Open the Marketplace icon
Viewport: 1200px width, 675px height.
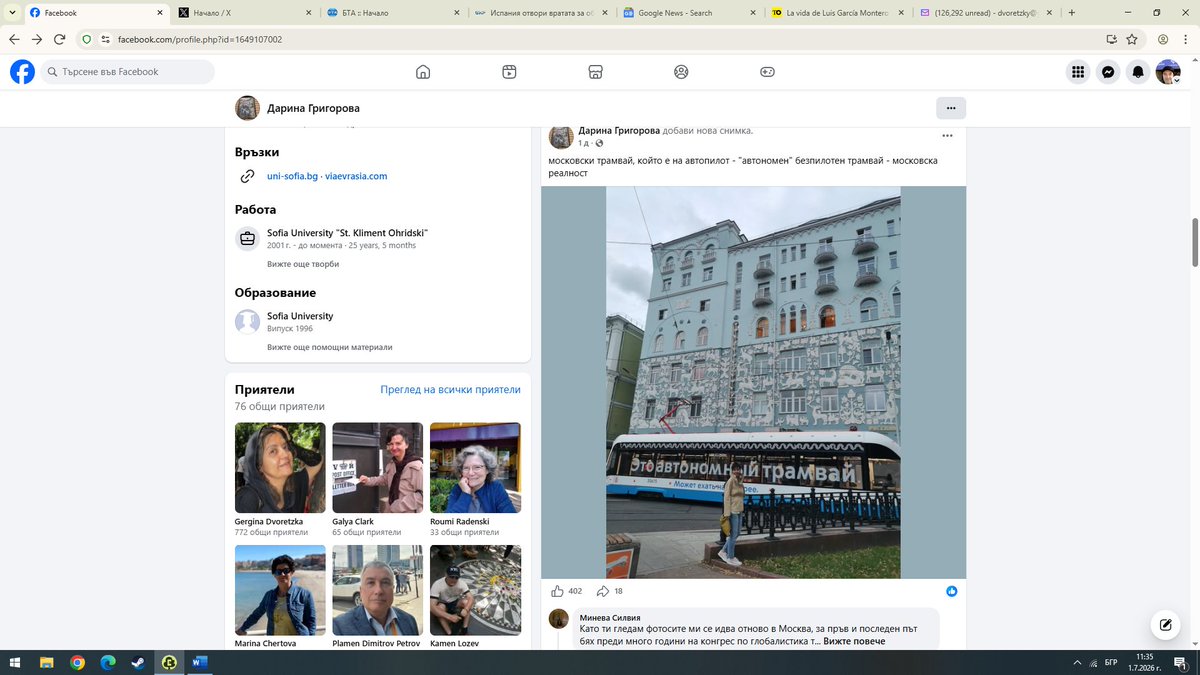[x=595, y=72]
